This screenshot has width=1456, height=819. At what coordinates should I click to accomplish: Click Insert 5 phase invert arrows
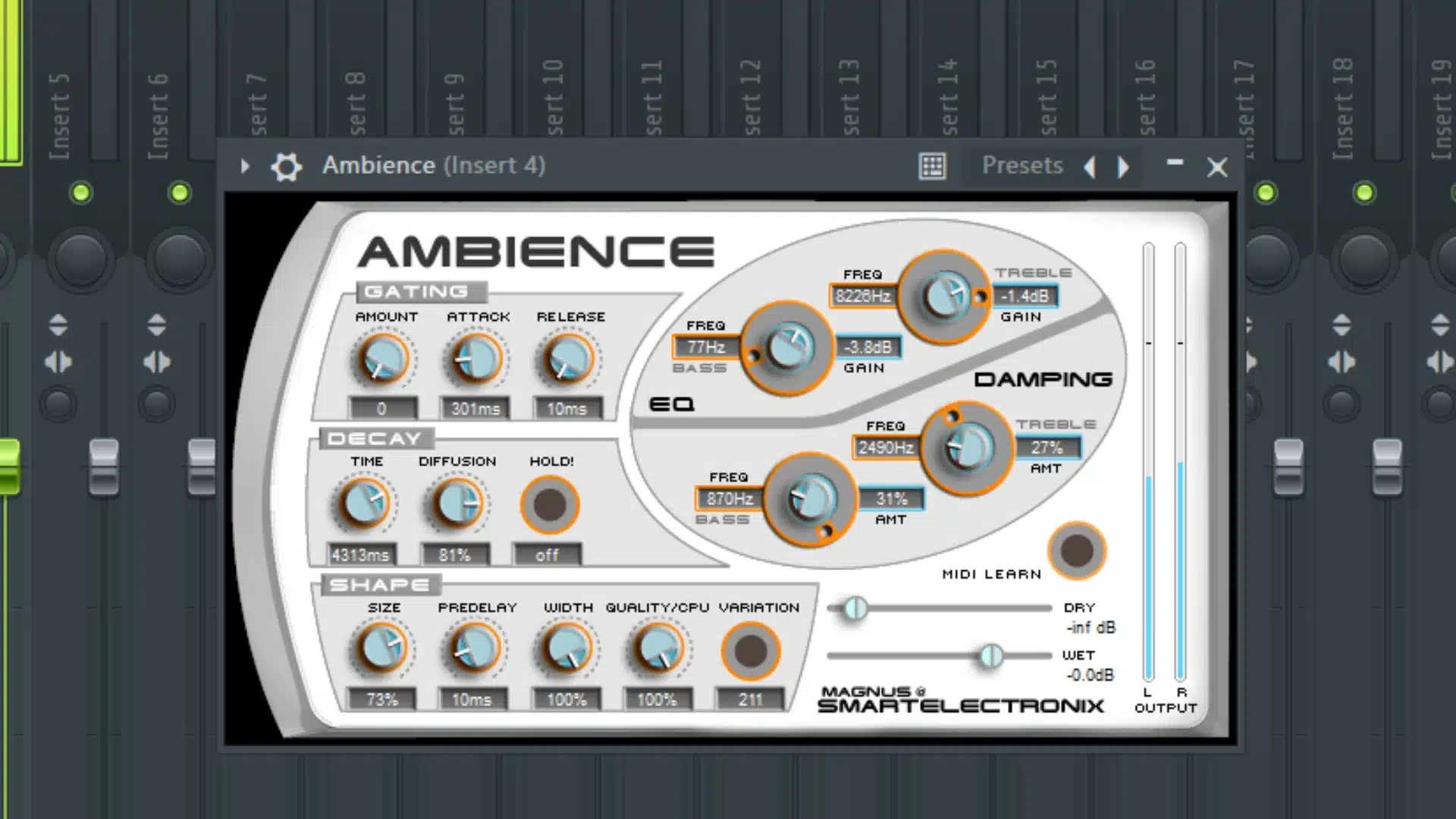click(58, 325)
